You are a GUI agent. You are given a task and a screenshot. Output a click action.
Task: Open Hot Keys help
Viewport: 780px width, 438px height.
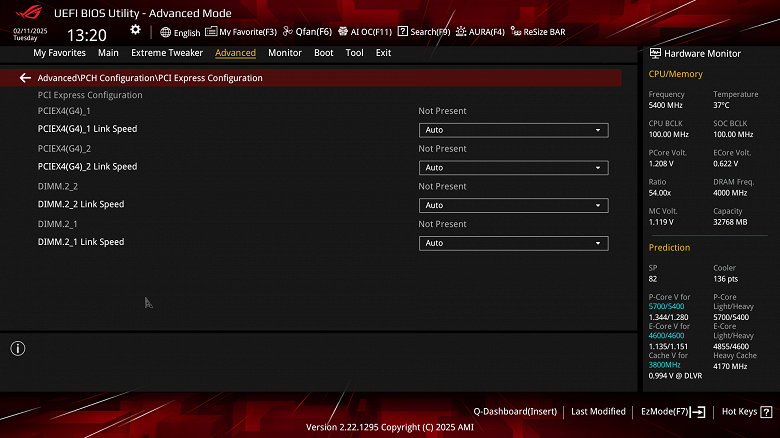tap(747, 412)
